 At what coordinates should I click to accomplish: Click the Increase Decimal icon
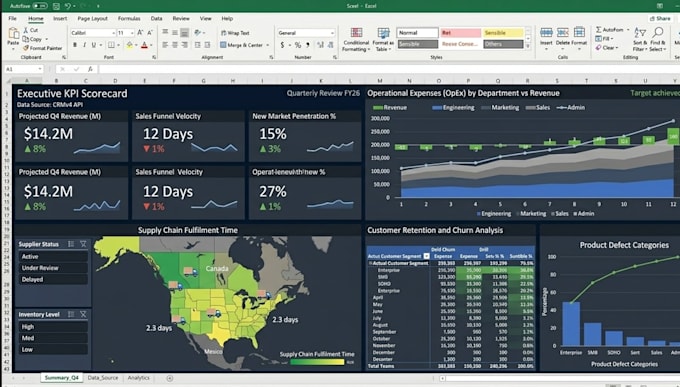point(320,45)
